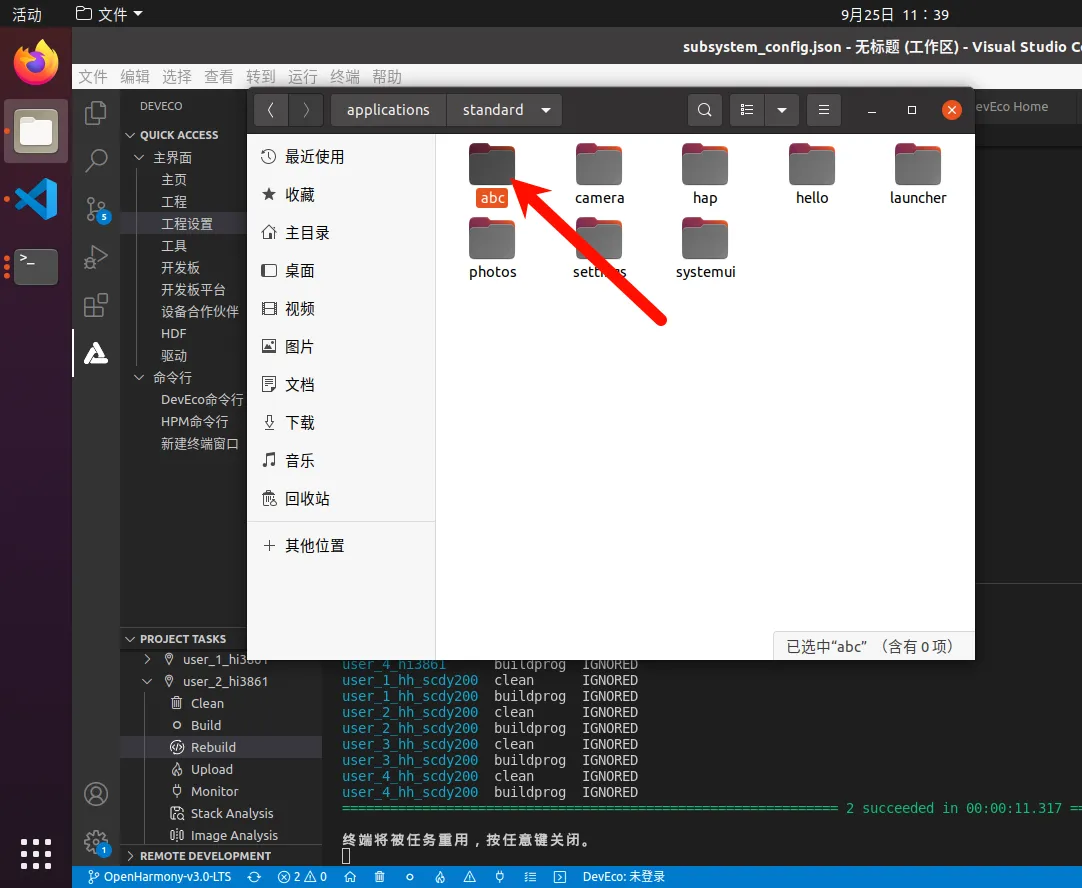The image size is (1082, 888).
Task: Open the 查看 menu
Action: [219, 77]
